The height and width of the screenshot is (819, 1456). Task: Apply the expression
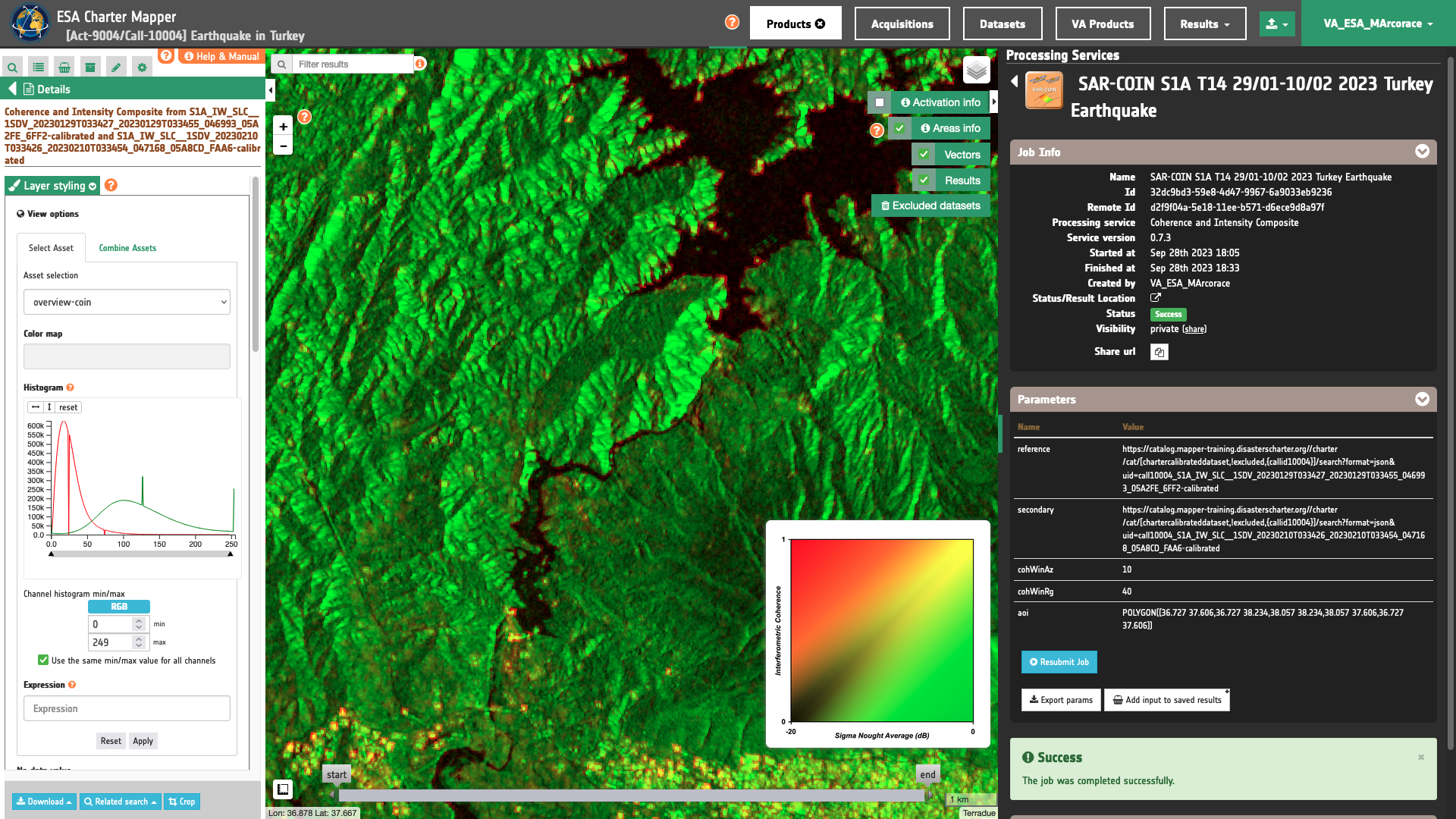click(x=143, y=741)
